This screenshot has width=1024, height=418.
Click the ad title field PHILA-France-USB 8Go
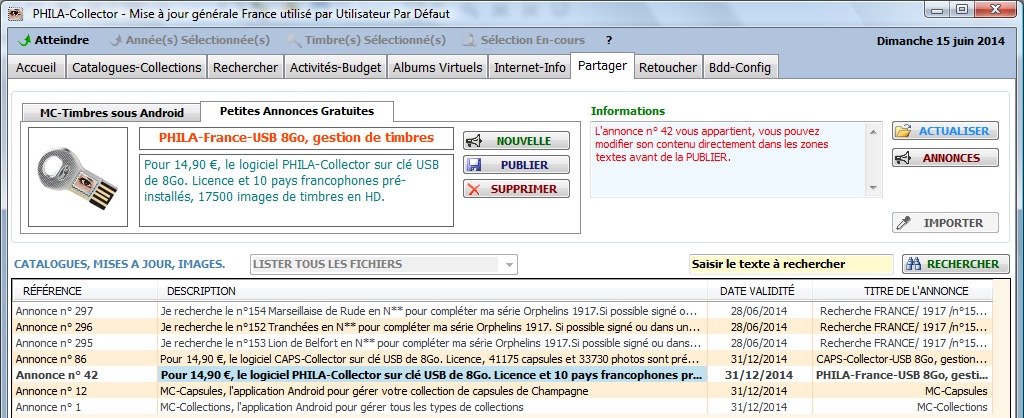pyautogui.click(x=296, y=138)
